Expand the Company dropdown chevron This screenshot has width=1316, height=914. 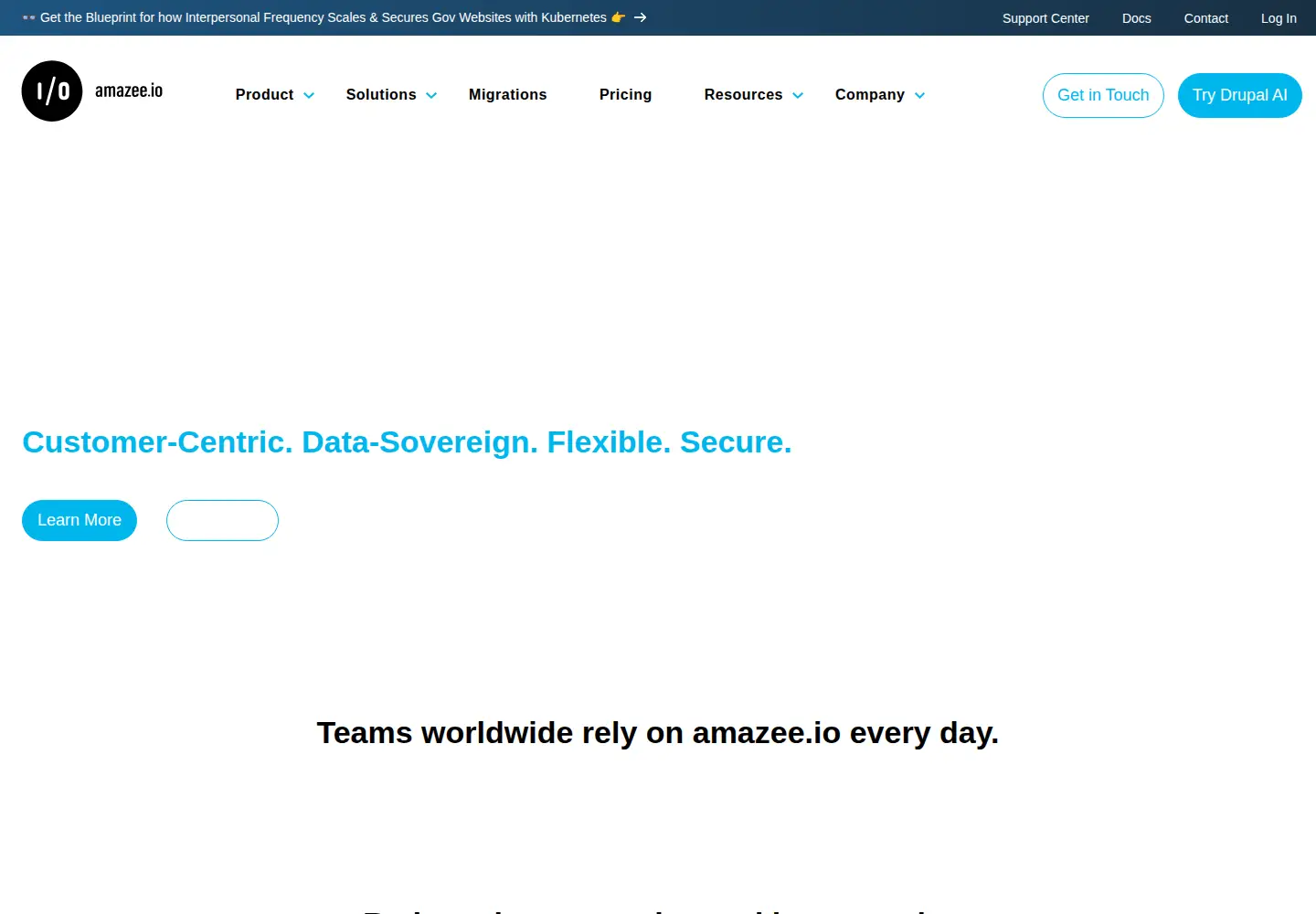(919, 95)
